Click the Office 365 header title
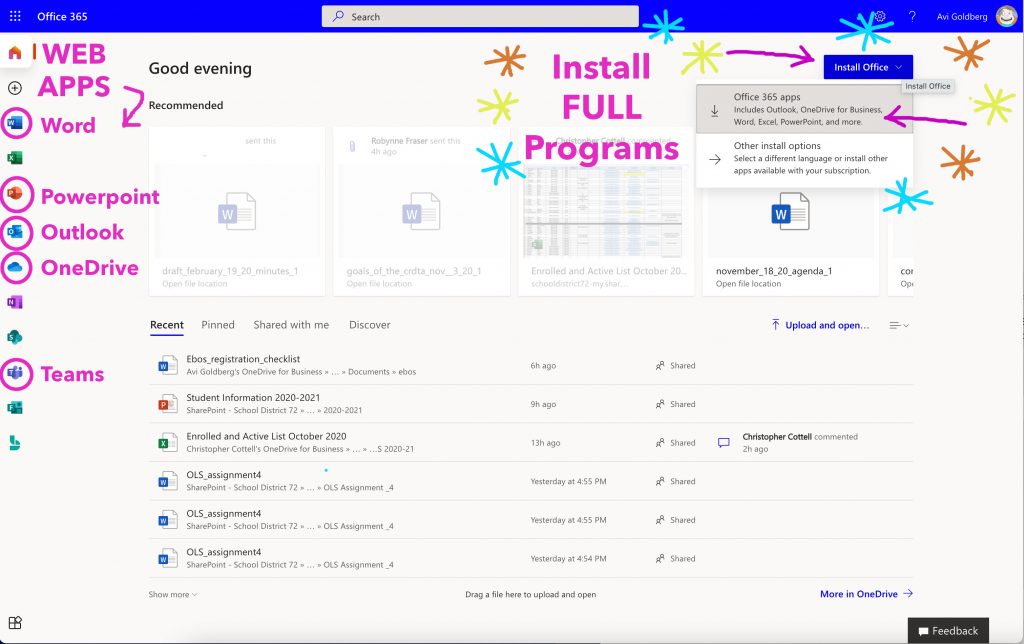The width and height of the screenshot is (1024, 644). pos(62,16)
